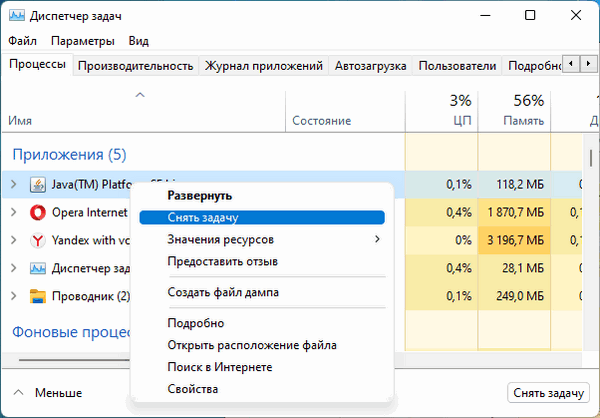
Task: Click the horizontal scrollbar under process list
Action: tap(70, 358)
